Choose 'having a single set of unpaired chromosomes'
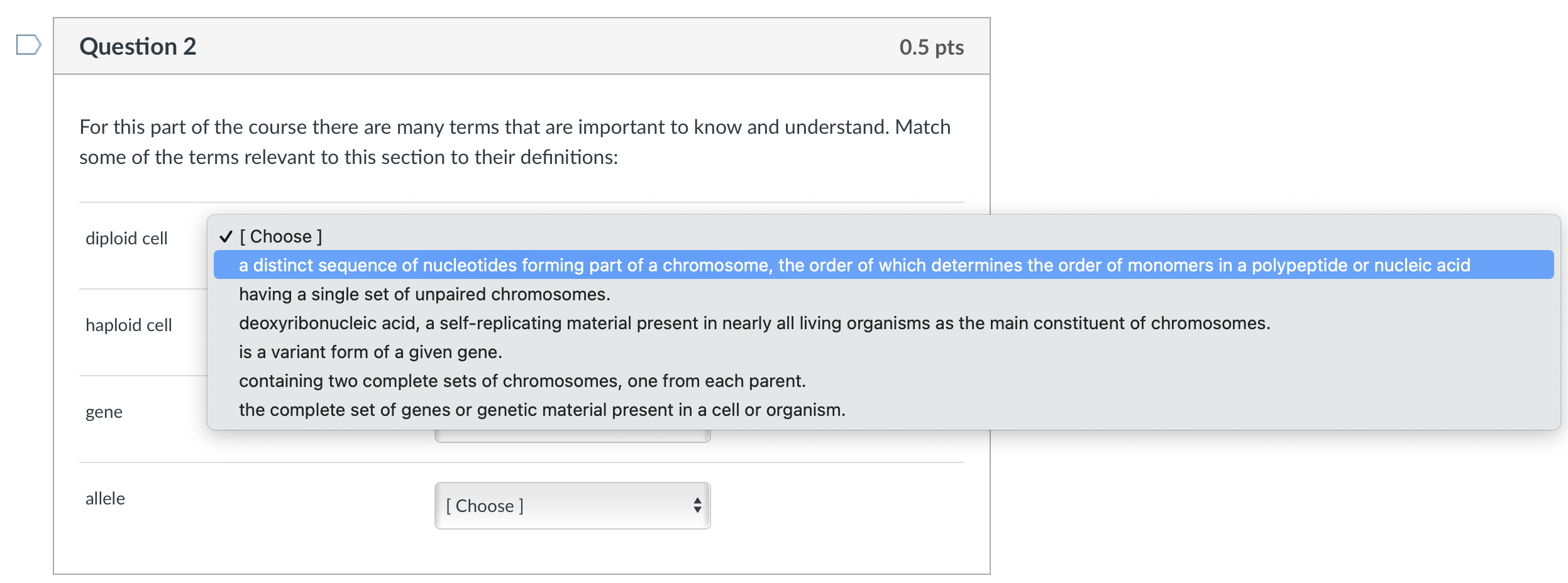1568x583 pixels. click(x=424, y=294)
